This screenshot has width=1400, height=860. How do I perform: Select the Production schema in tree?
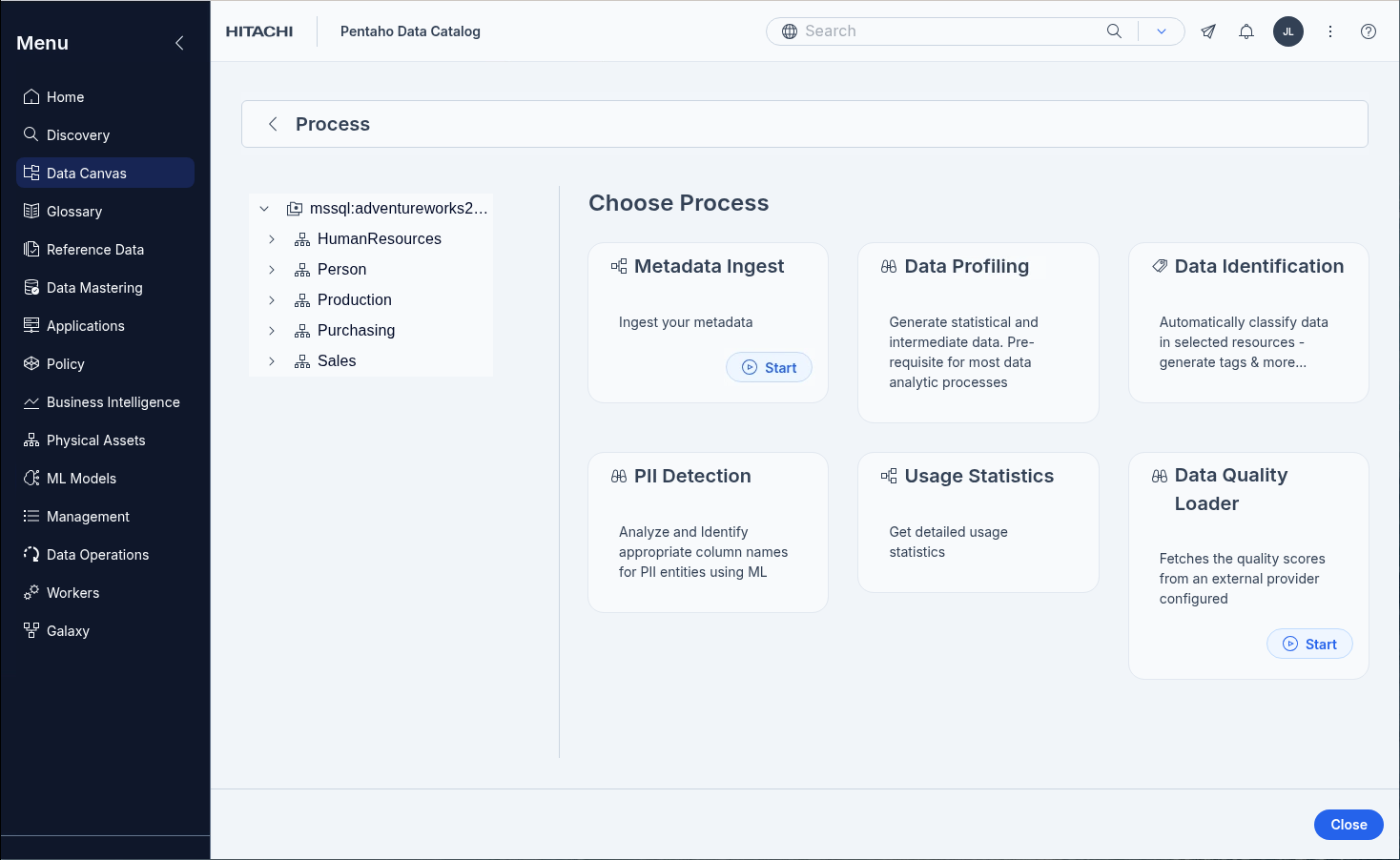[354, 300]
